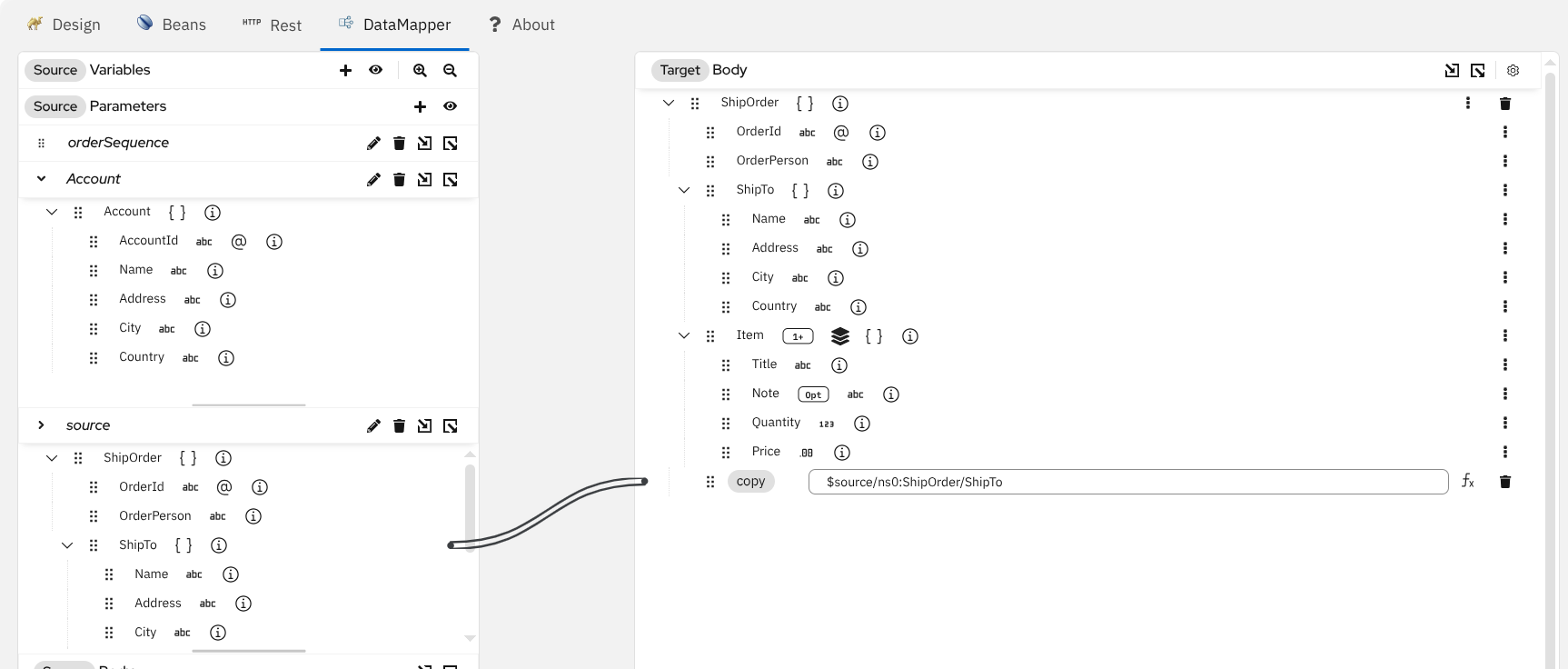Edit the orderSequence parameter
The image size is (1568, 669).
pos(373,143)
